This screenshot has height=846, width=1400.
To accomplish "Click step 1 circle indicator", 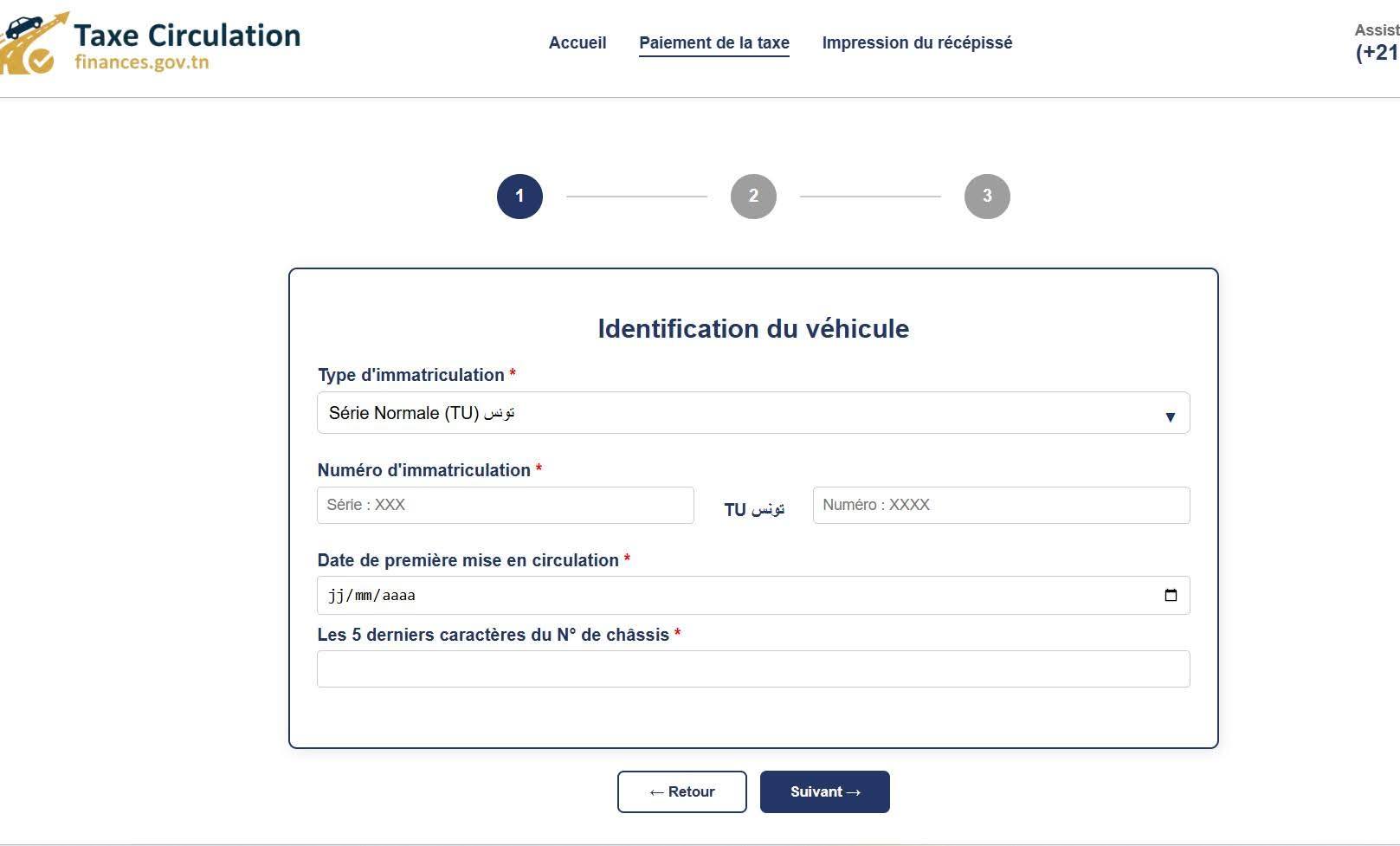I will click(x=519, y=197).
